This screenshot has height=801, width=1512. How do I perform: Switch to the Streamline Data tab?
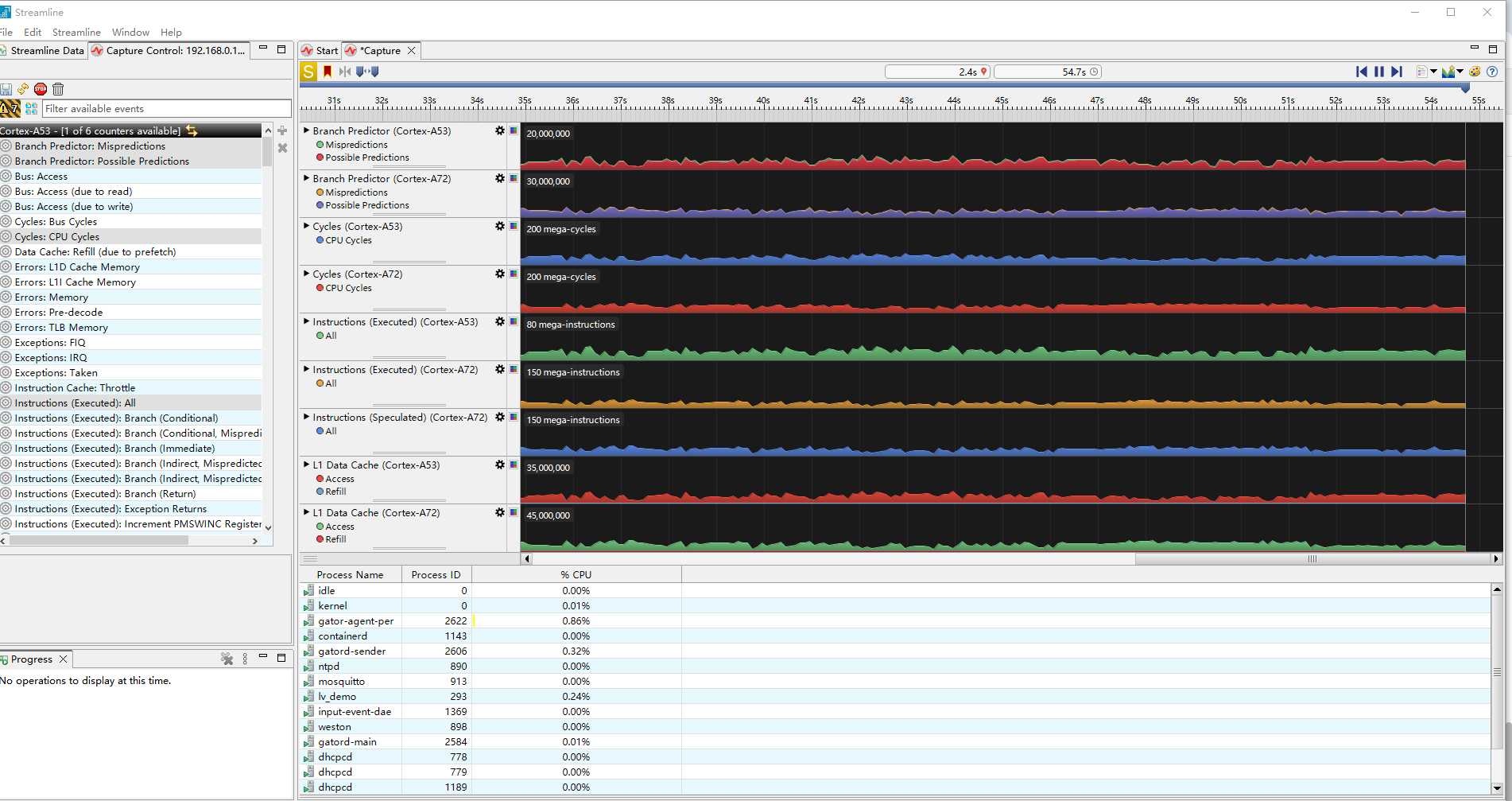tap(46, 51)
